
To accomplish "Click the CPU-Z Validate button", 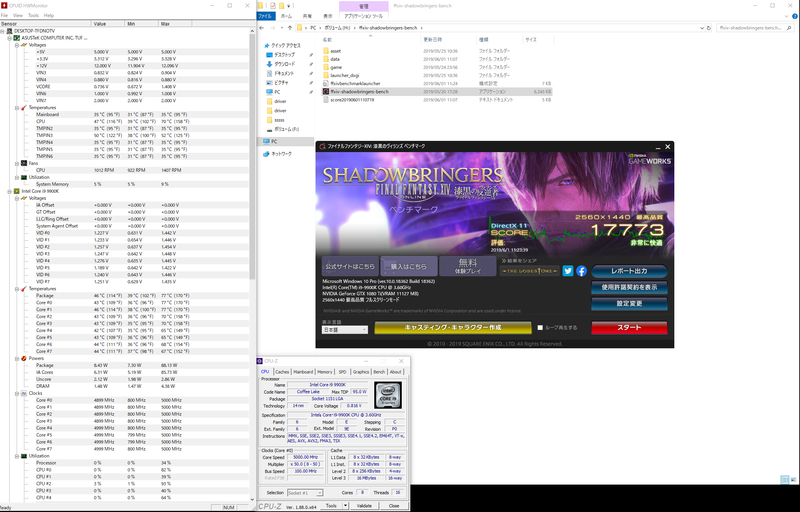I will point(364,505).
